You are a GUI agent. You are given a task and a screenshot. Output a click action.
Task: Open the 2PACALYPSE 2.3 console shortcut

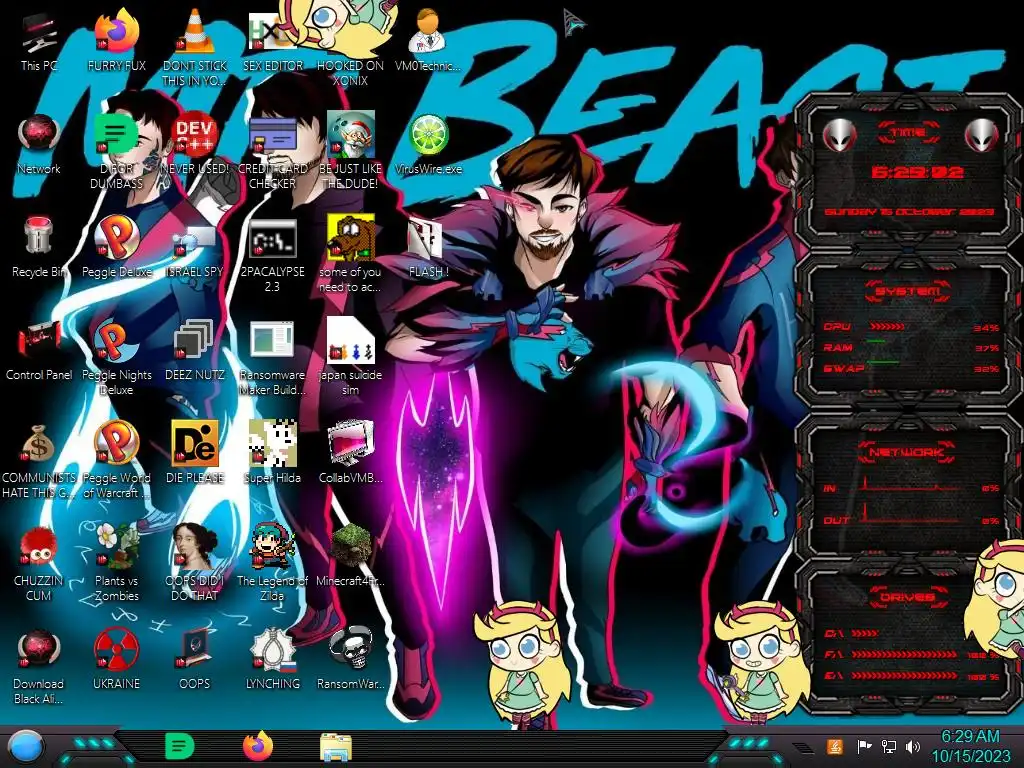click(272, 253)
